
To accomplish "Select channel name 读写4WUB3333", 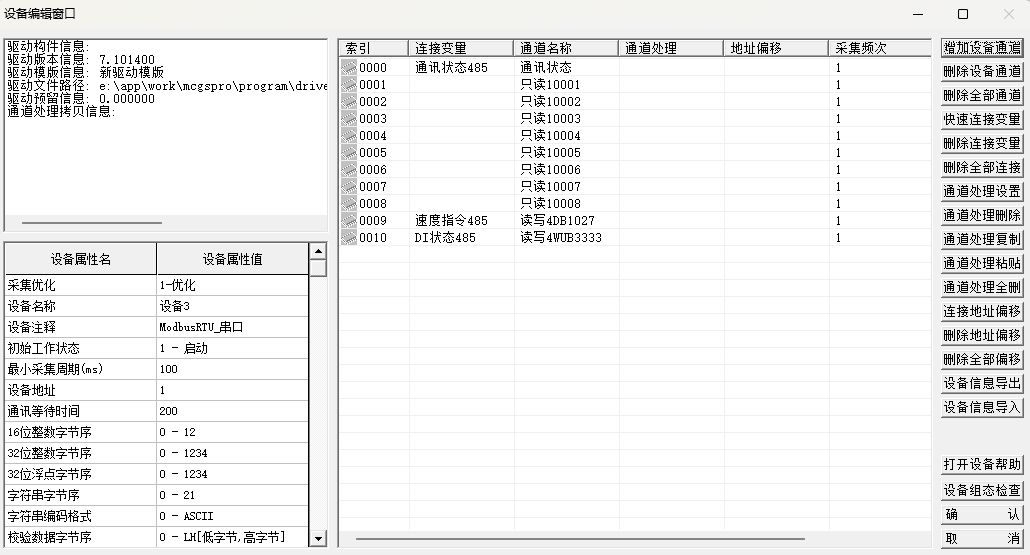I will pyautogui.click(x=561, y=238).
